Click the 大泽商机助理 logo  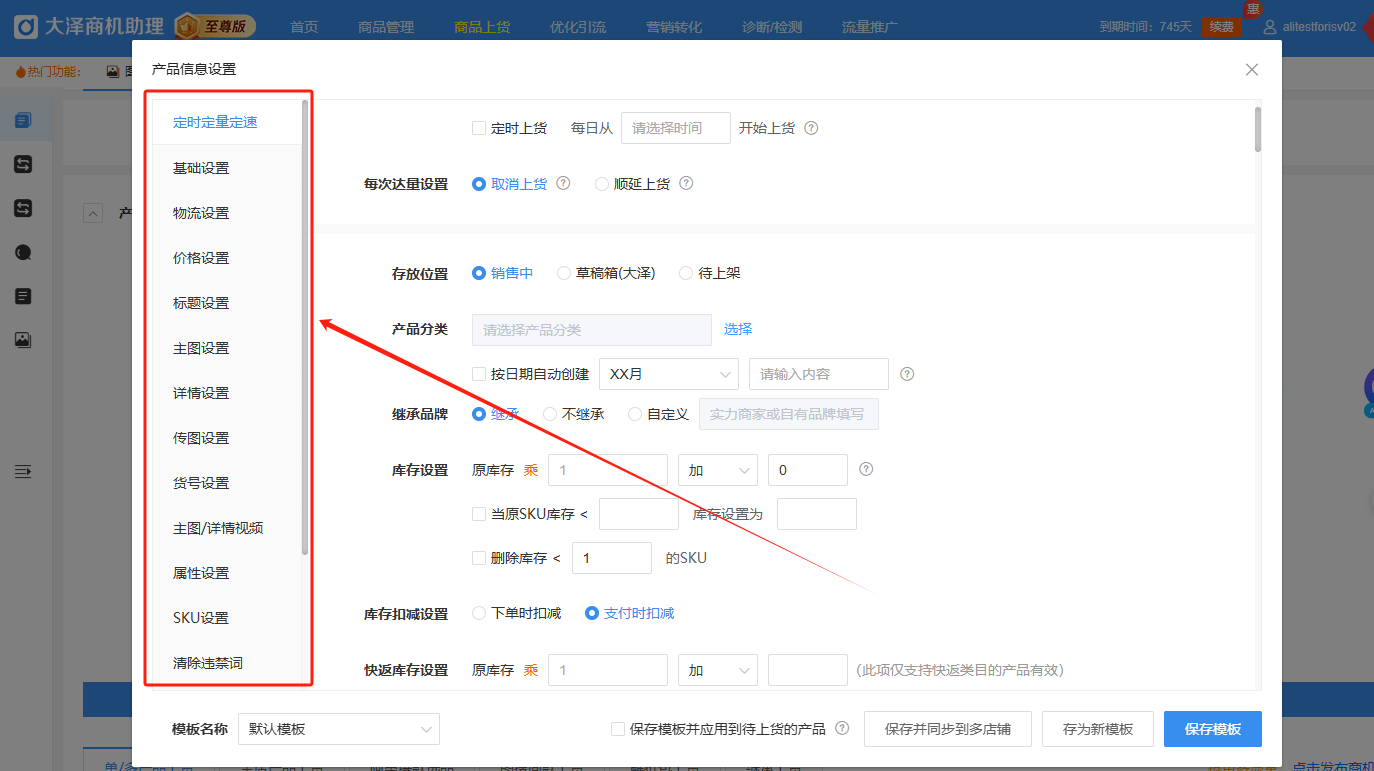coord(89,26)
